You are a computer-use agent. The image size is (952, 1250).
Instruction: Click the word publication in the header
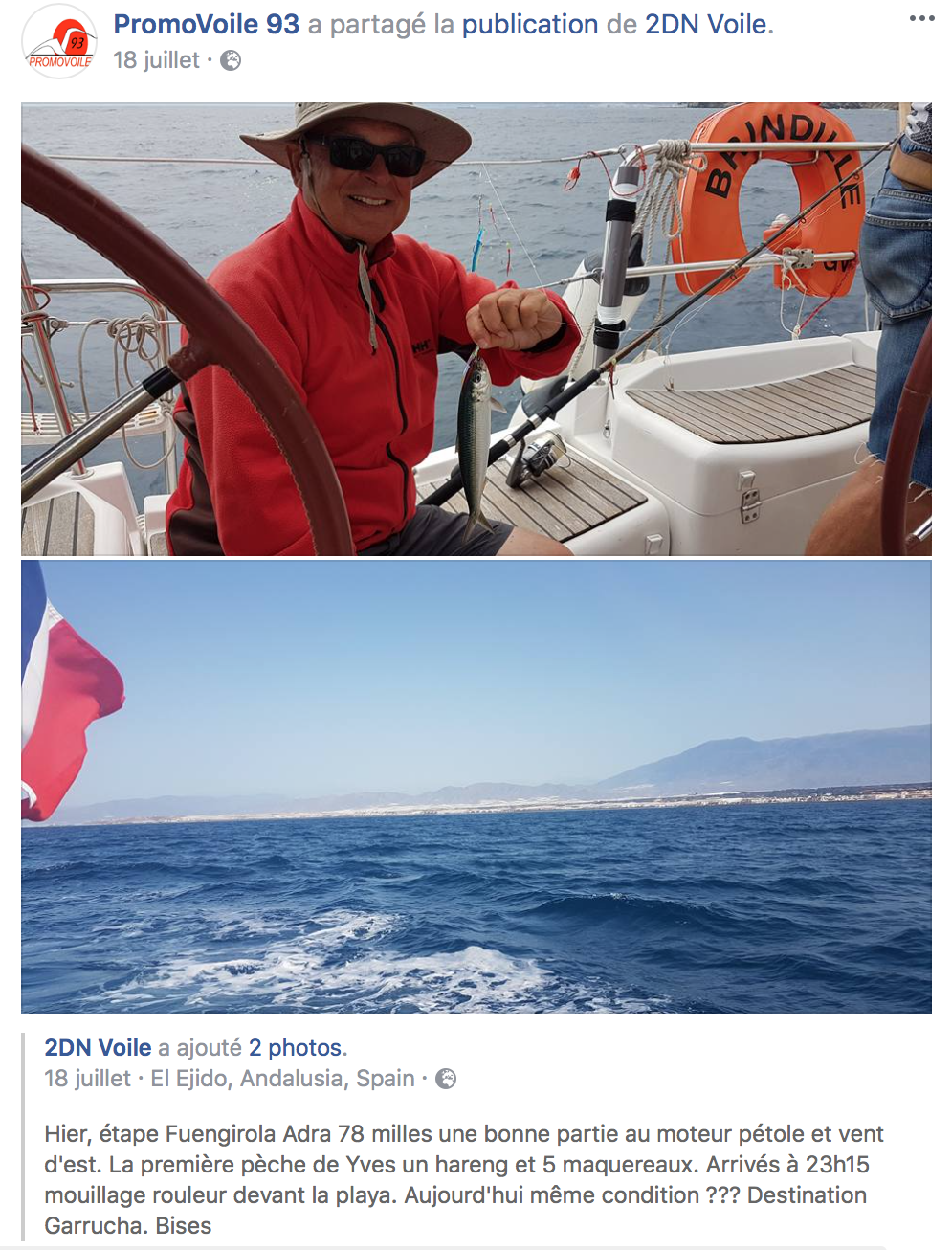click(530, 25)
